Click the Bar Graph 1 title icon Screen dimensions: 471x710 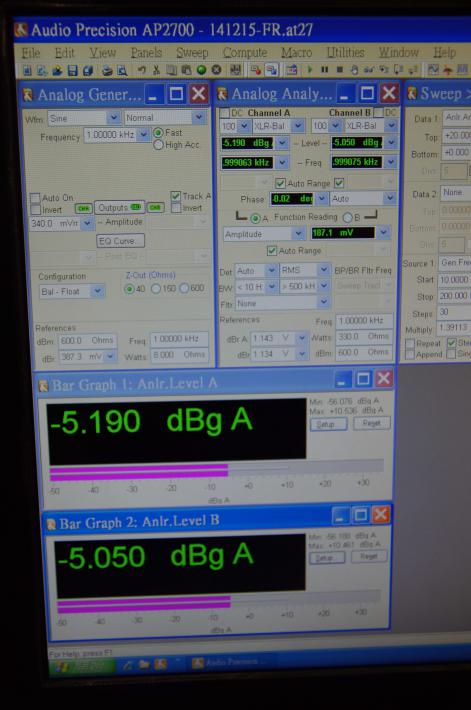click(43, 385)
